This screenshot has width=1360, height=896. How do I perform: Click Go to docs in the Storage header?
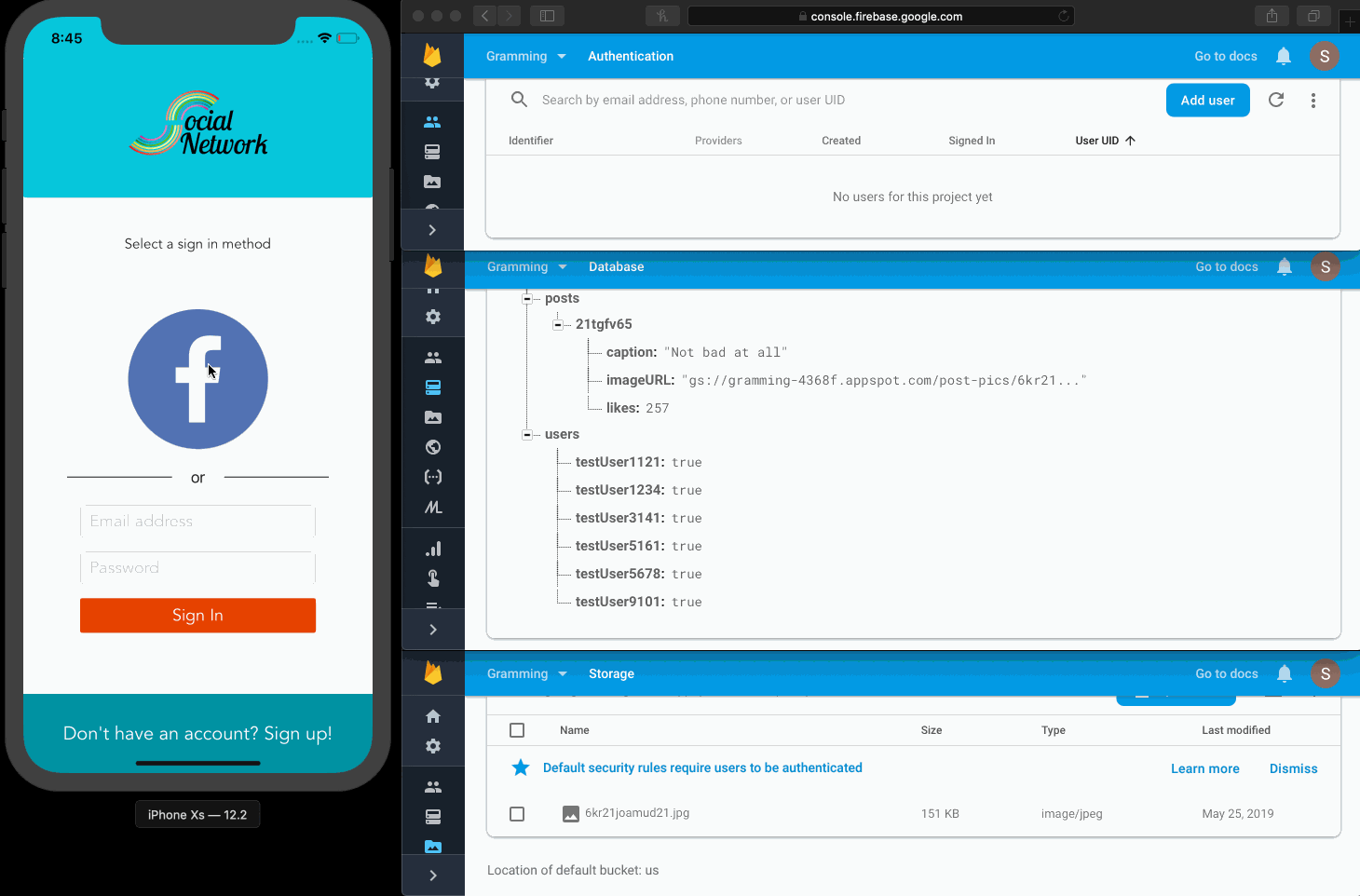click(1227, 673)
